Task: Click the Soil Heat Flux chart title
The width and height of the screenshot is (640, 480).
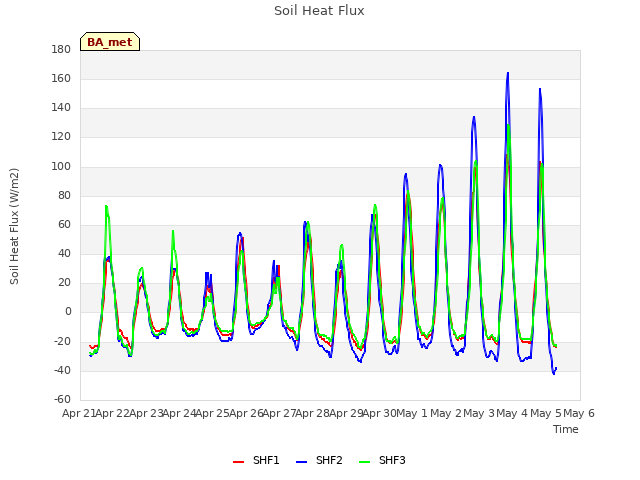Action: pyautogui.click(x=319, y=11)
